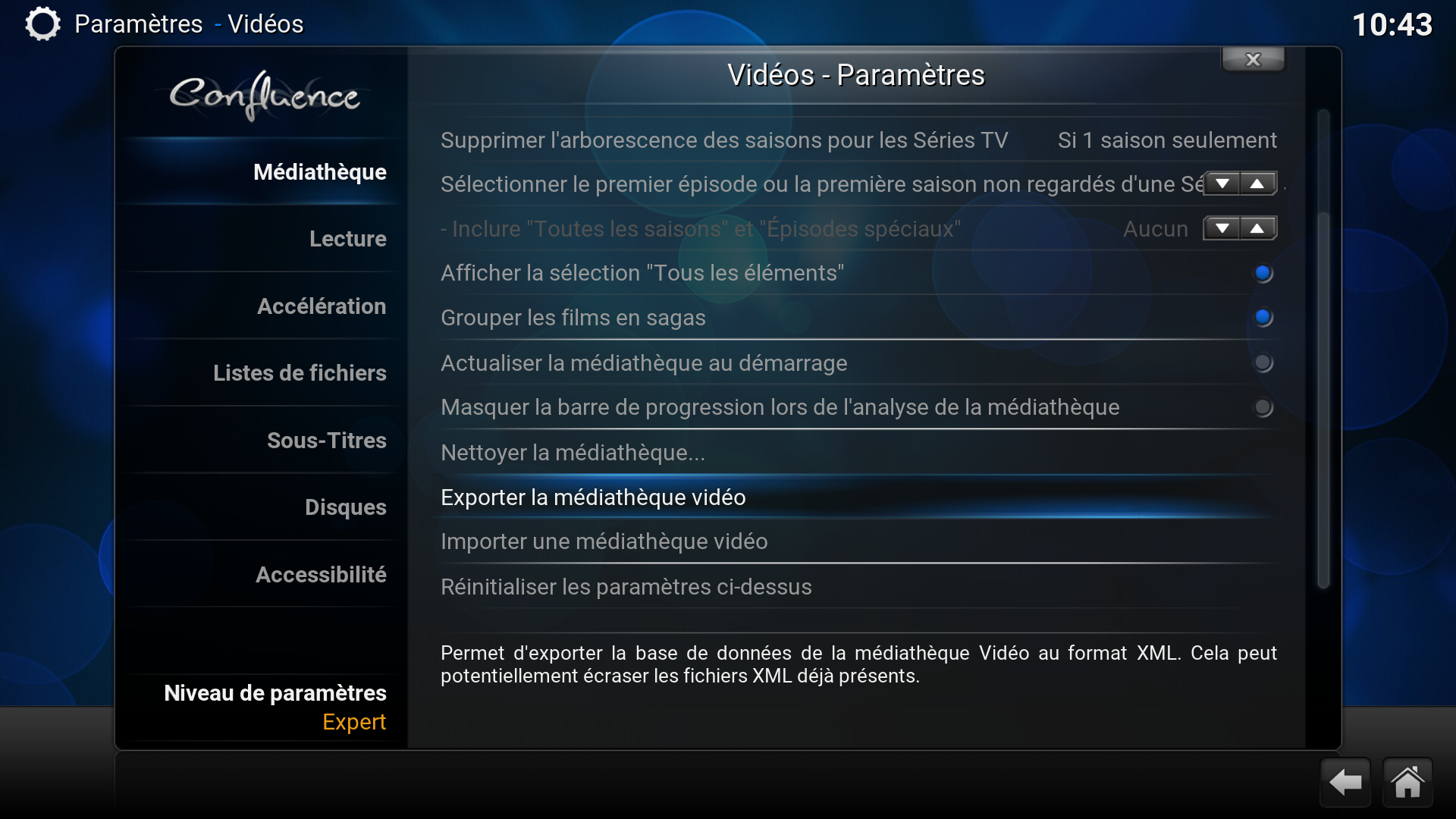Image resolution: width=1456 pixels, height=819 pixels.
Task: Click down arrow for first unwatched episode setting
Action: (1222, 184)
